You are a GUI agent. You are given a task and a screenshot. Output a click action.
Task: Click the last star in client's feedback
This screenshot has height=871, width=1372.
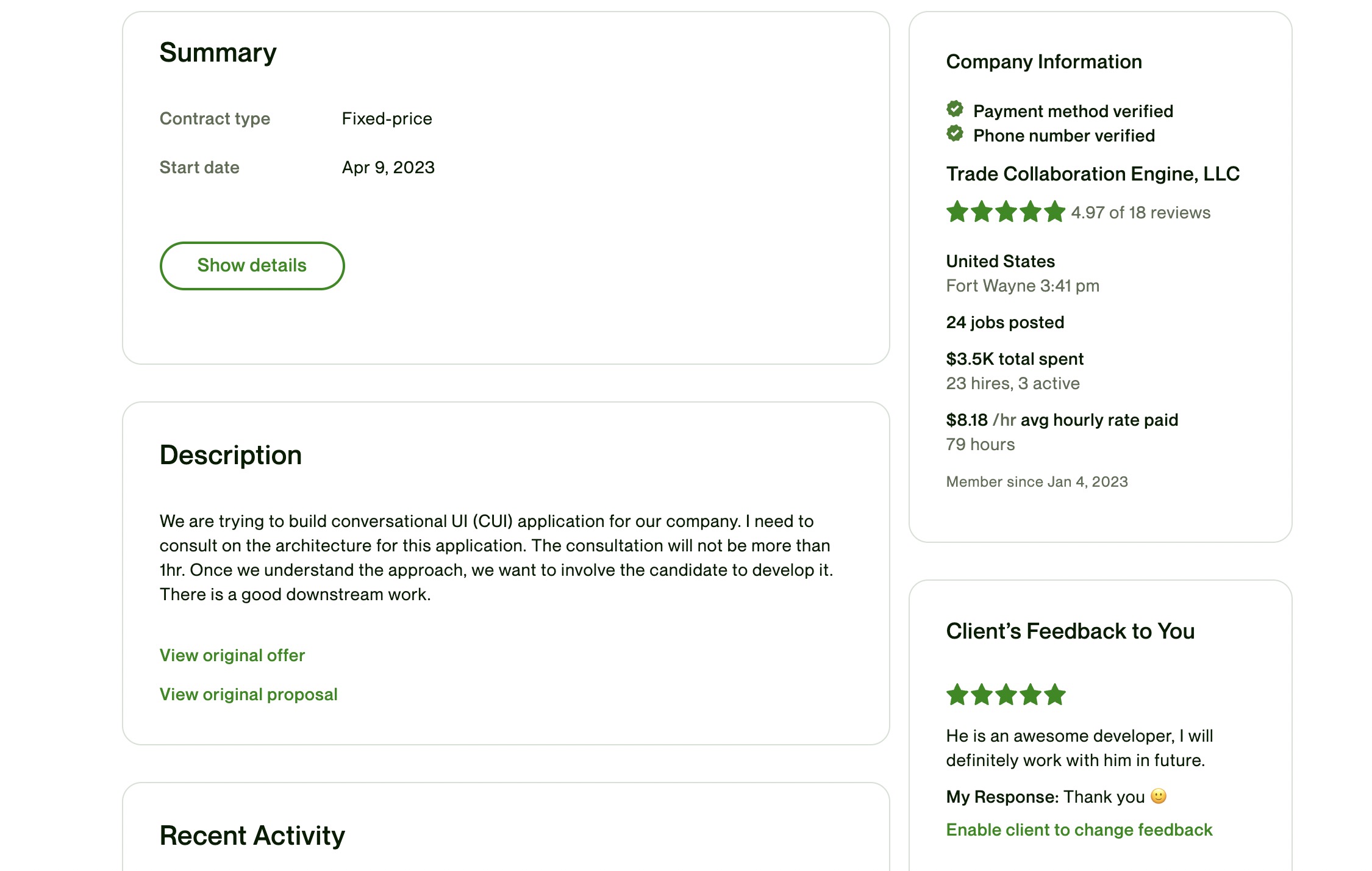tap(1055, 694)
